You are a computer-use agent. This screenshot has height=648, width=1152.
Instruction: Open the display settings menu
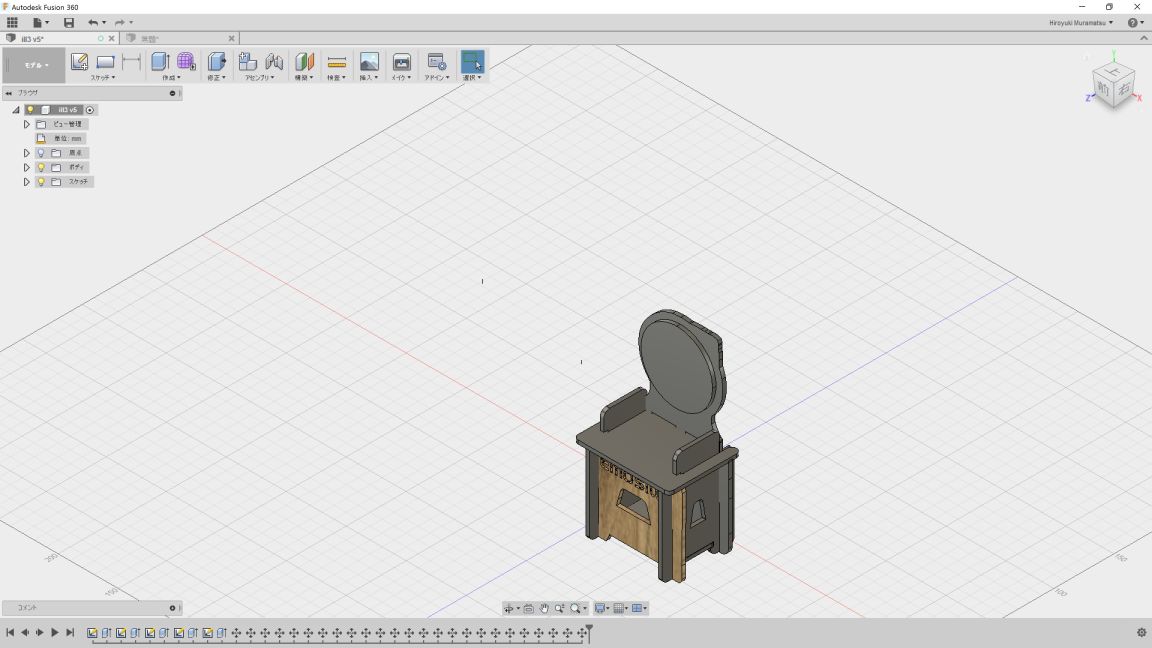(602, 608)
